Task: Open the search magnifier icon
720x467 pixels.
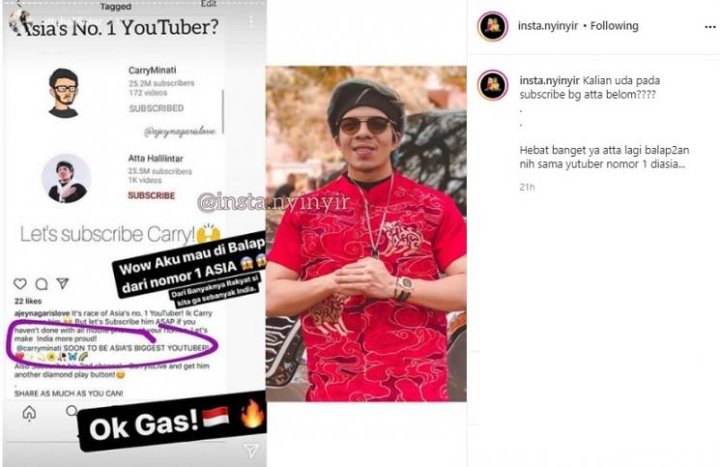Action: tap(72, 411)
